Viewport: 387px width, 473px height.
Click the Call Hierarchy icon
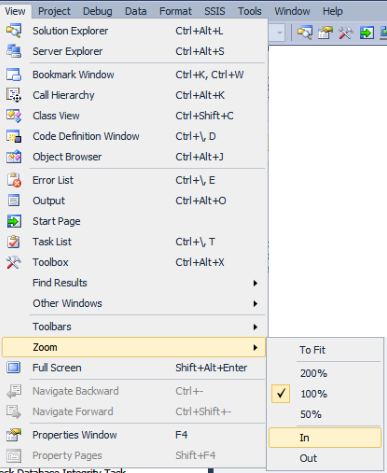14,95
